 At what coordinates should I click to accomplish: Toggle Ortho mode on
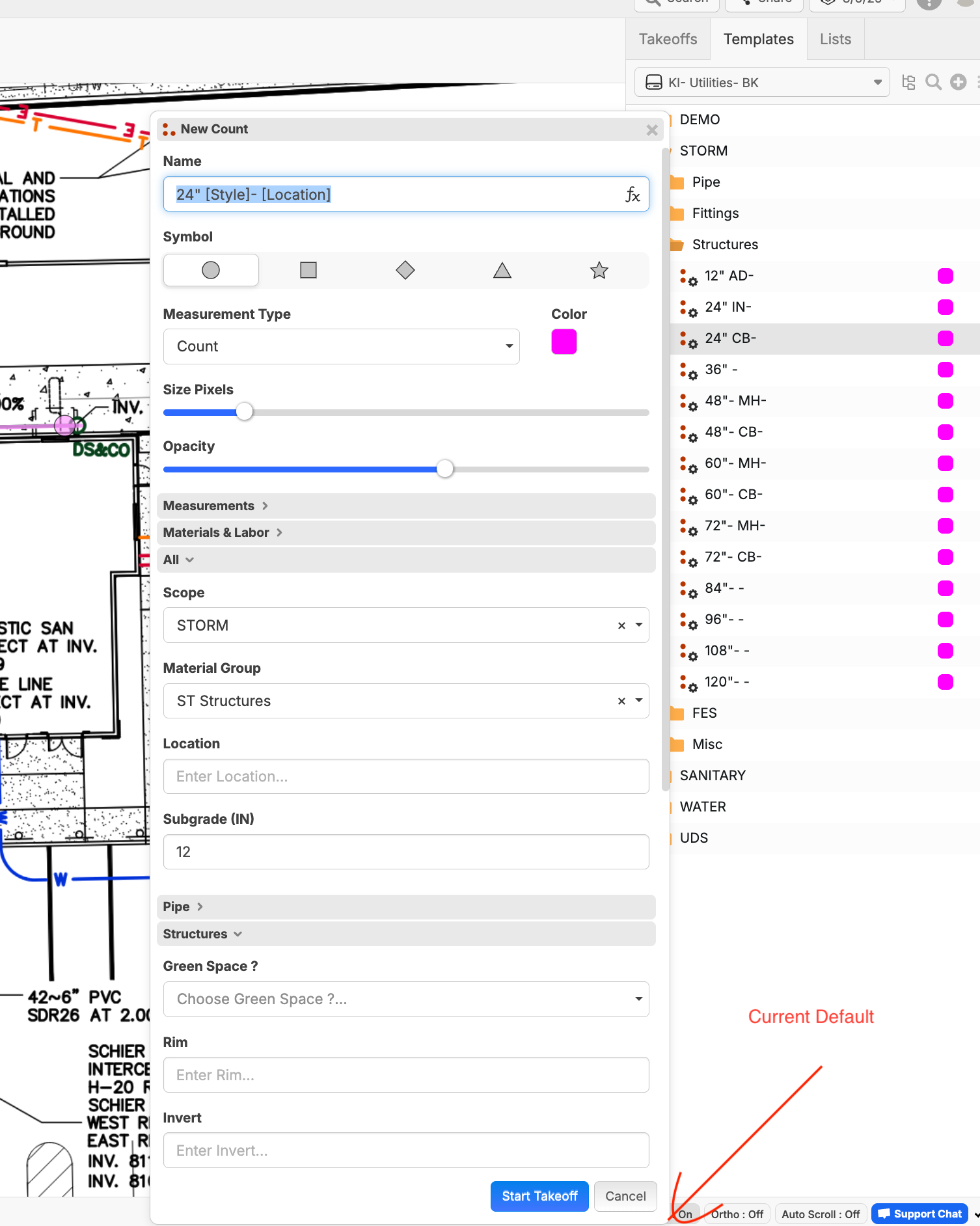pyautogui.click(x=737, y=1214)
